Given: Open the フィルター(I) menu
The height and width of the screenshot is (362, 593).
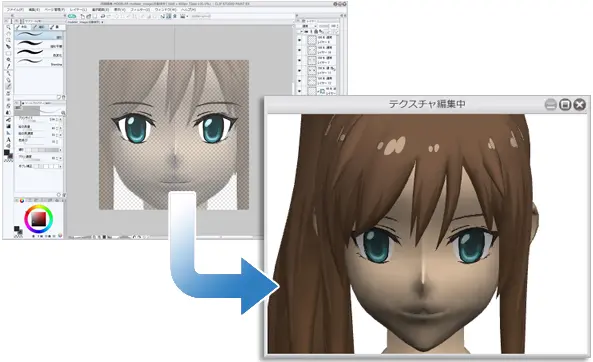Looking at the screenshot, I should [140, 9].
